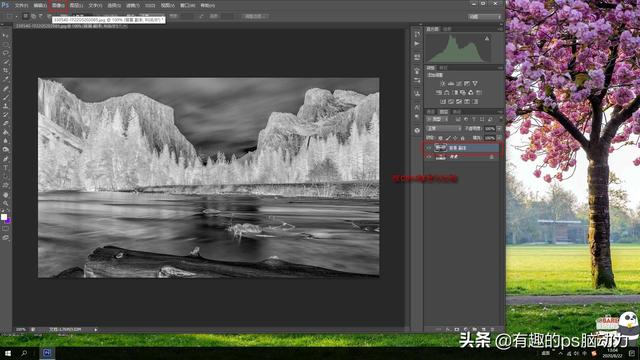This screenshot has height=360, width=640.
Task: Toggle Quick Mask mode in toolbox
Action: 6,229
